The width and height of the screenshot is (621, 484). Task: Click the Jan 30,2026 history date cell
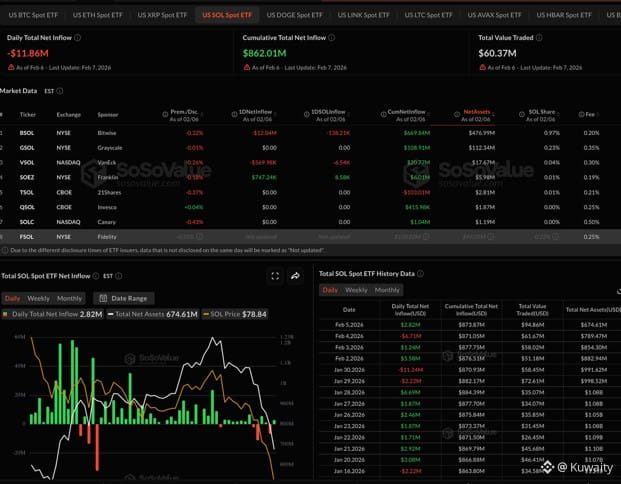(349, 370)
